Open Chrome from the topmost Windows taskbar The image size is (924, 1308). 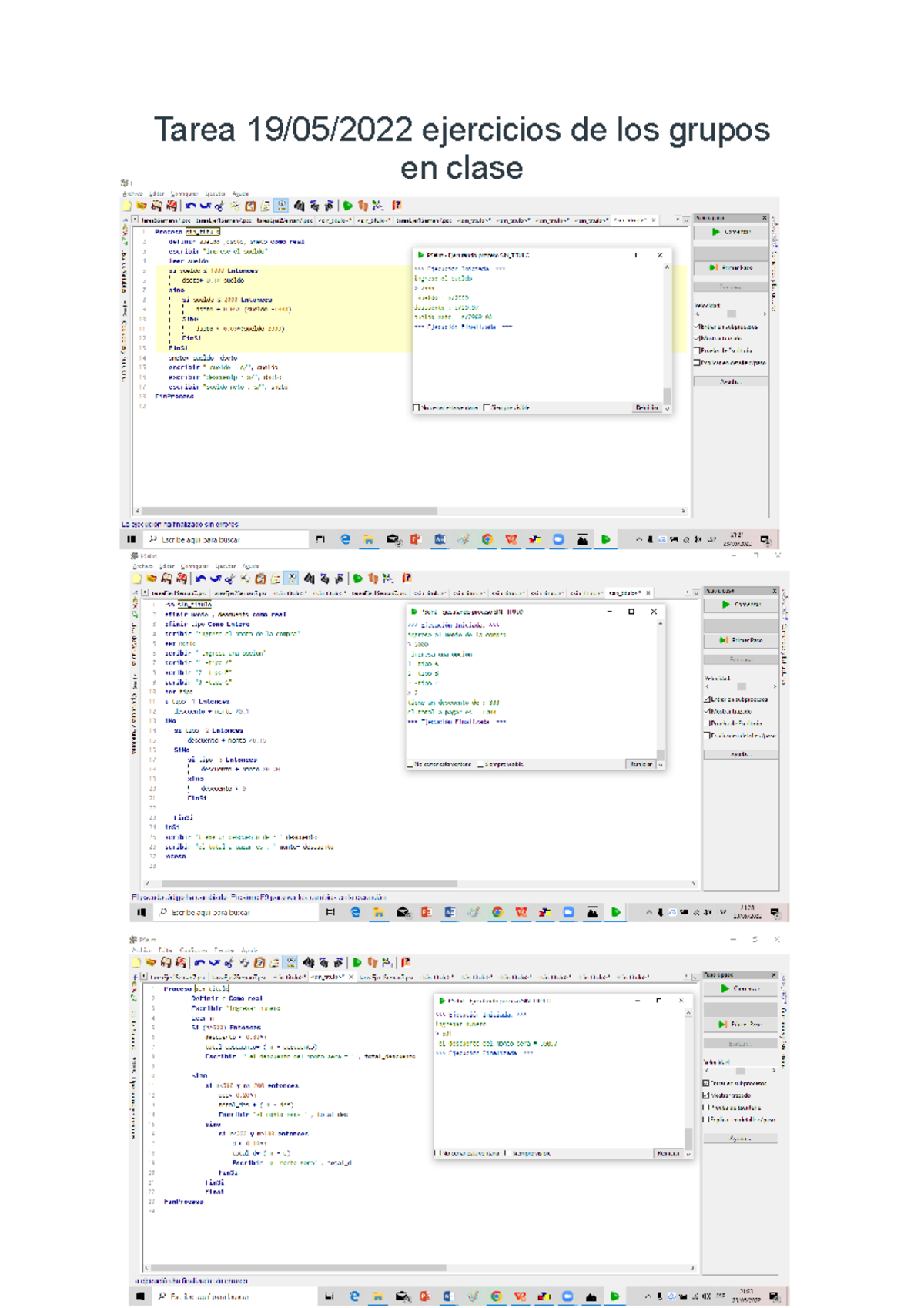pyautogui.click(x=487, y=539)
